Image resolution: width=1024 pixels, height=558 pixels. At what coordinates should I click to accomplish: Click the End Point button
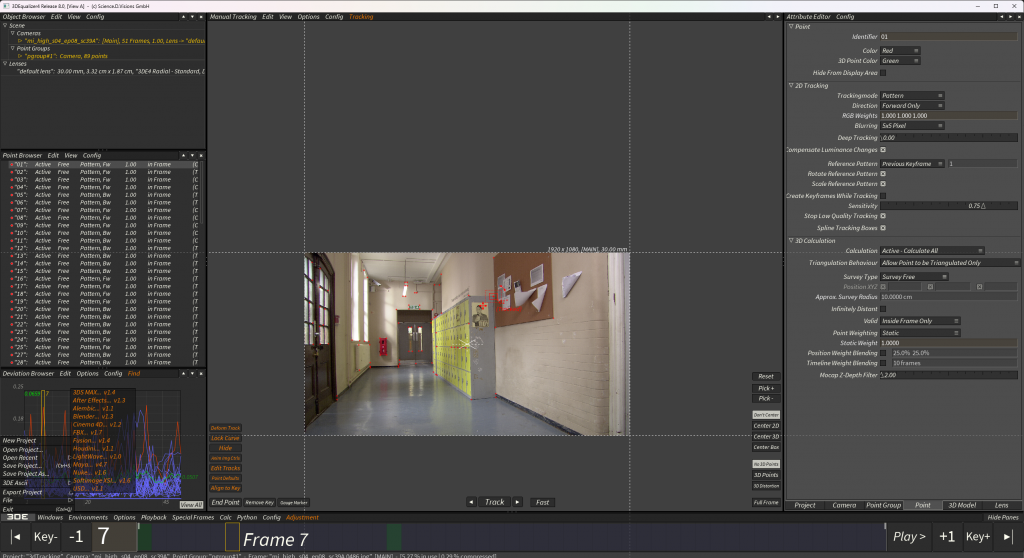tap(225, 502)
